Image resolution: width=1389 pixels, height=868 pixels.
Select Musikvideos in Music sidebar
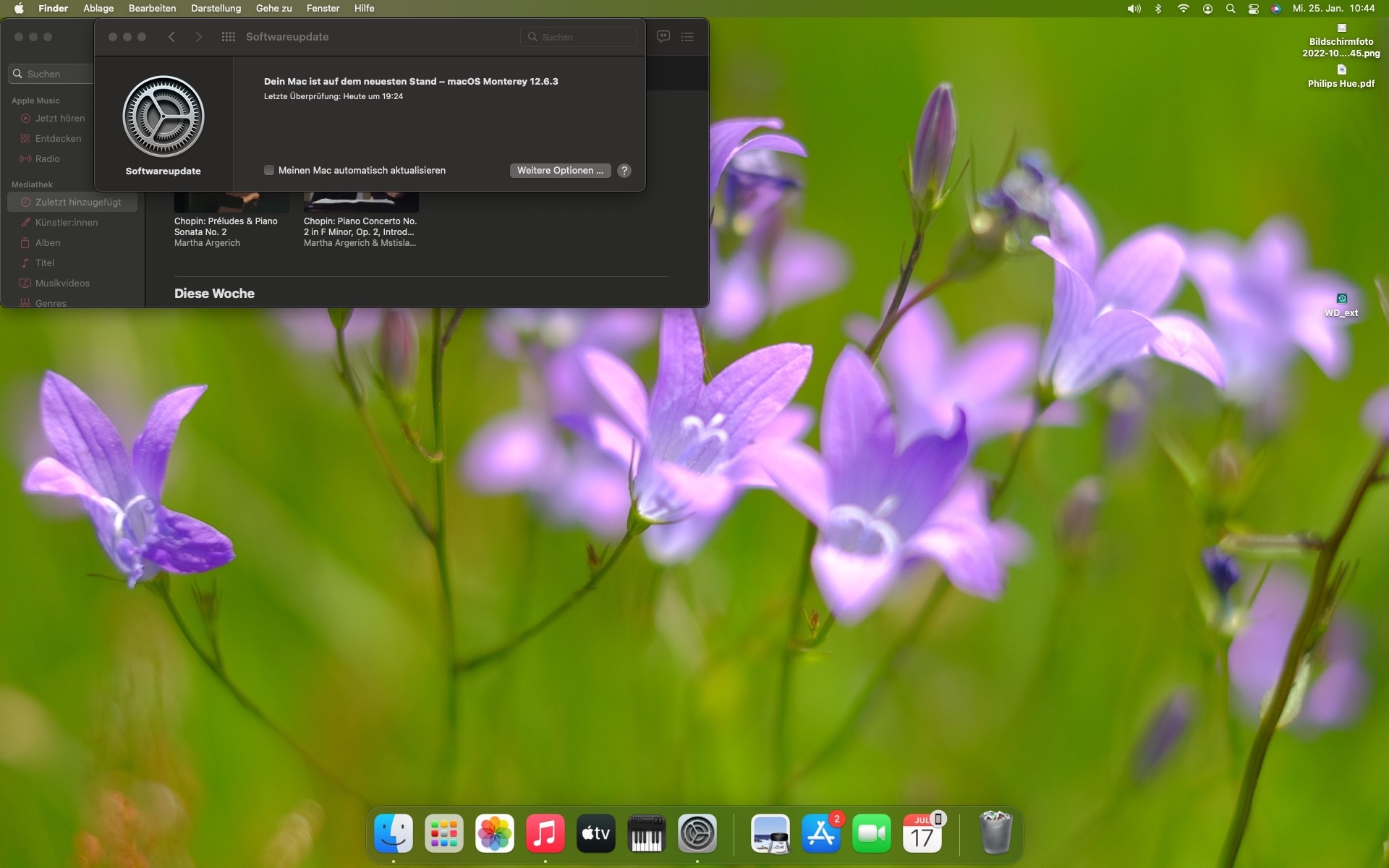point(62,284)
